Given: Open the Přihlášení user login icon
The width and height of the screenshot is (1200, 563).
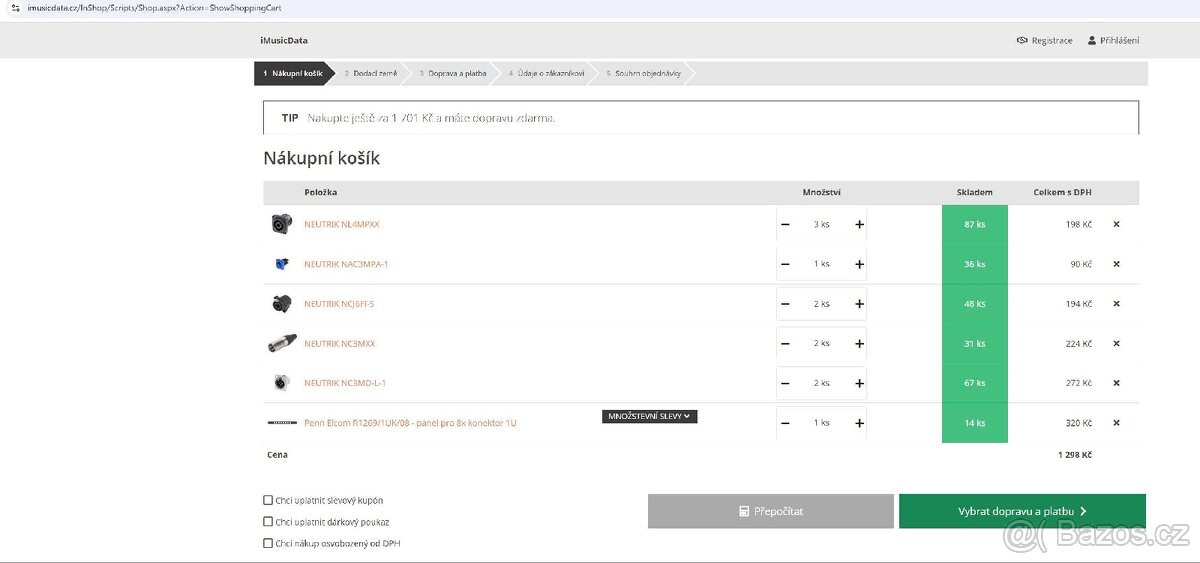Looking at the screenshot, I should coord(1092,41).
